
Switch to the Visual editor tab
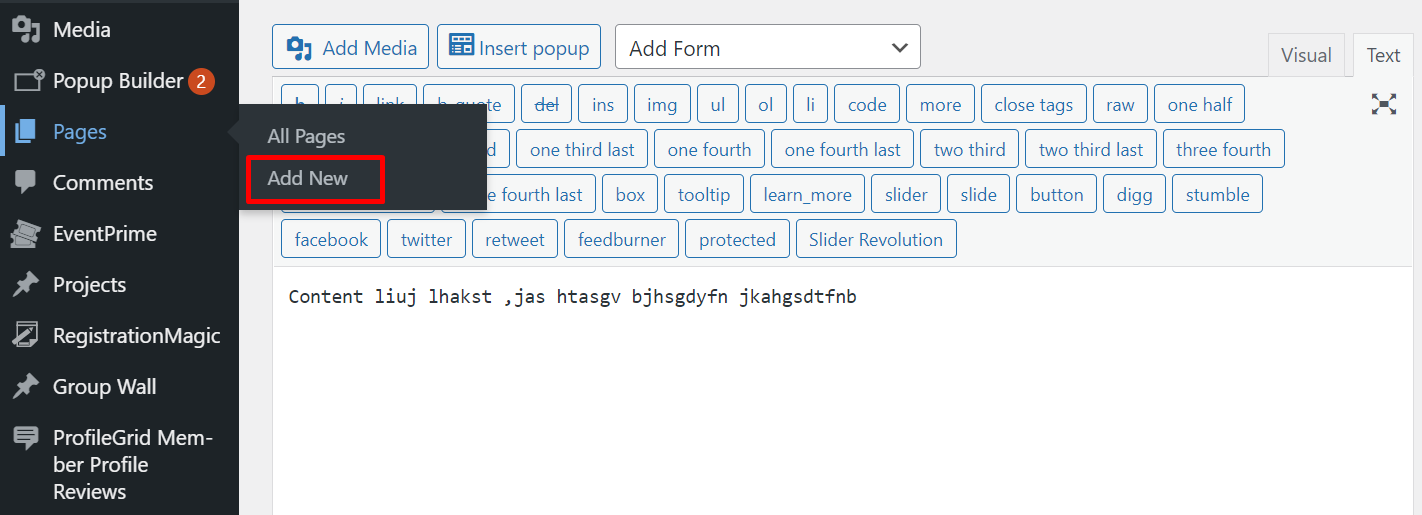pos(1306,55)
